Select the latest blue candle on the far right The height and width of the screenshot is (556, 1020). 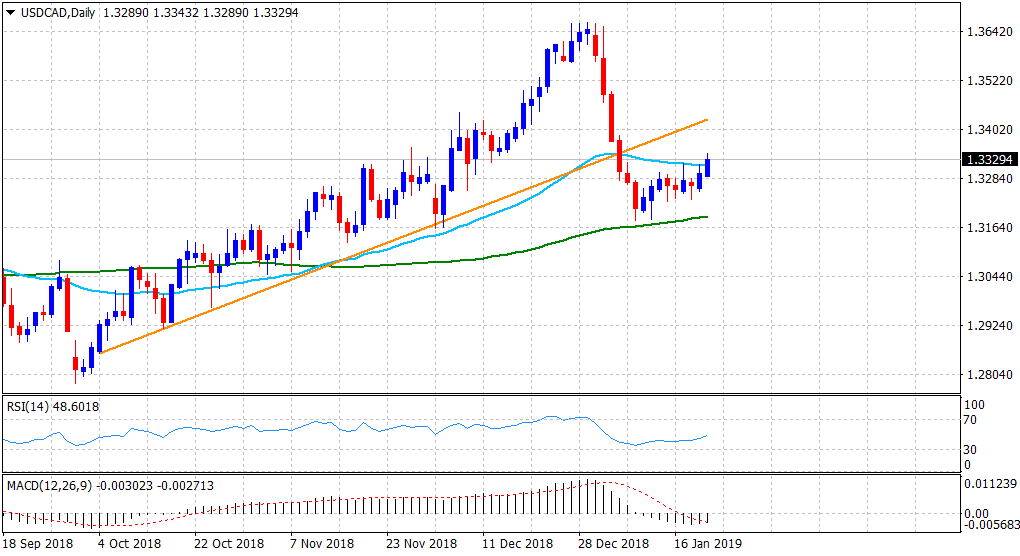pos(708,167)
